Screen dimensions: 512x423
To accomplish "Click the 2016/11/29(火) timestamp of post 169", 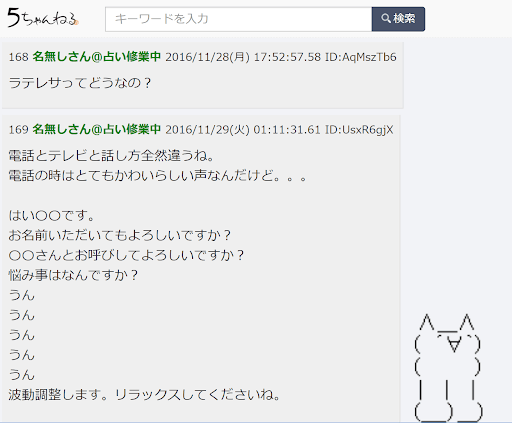I will coord(243,129).
